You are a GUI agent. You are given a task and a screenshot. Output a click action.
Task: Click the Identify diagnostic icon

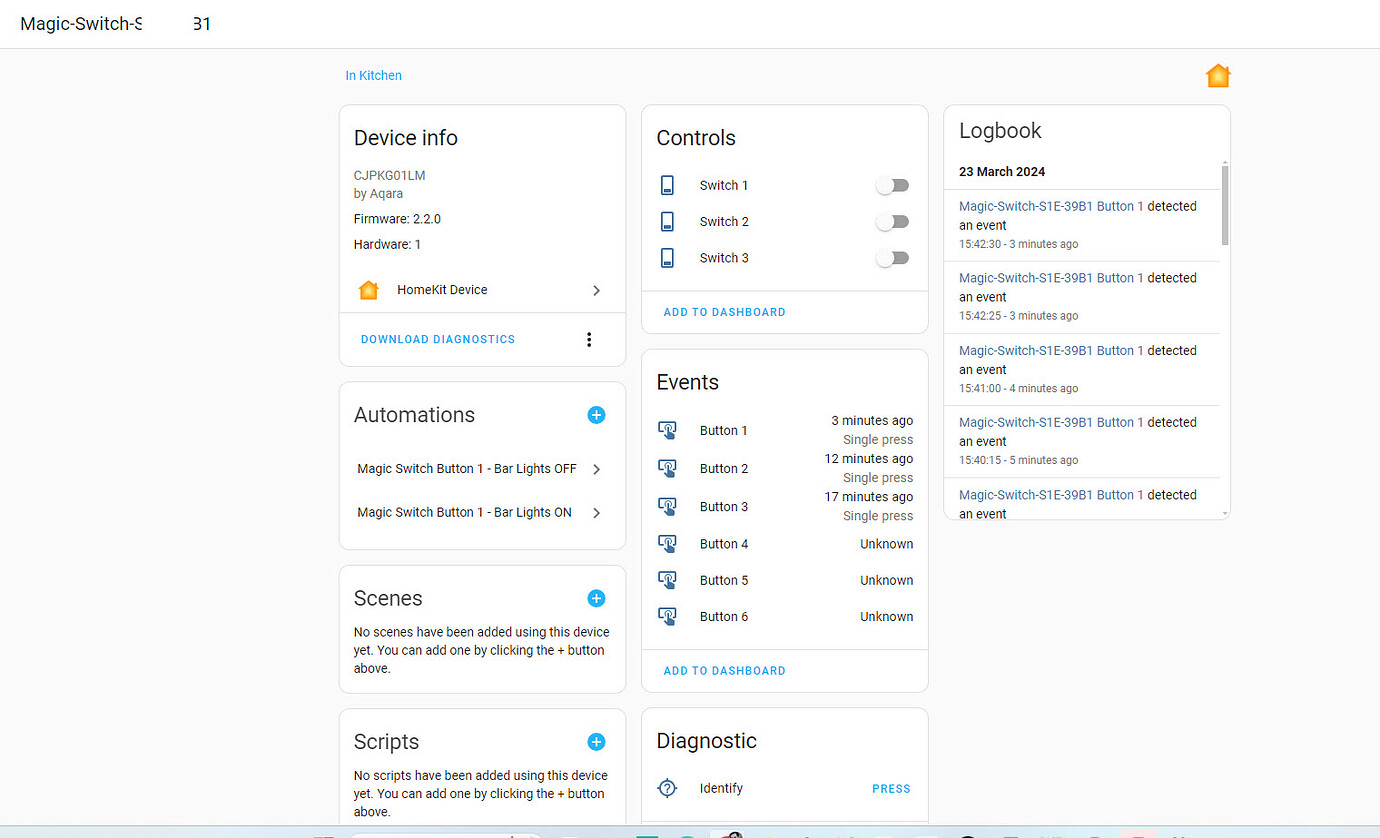coord(667,787)
